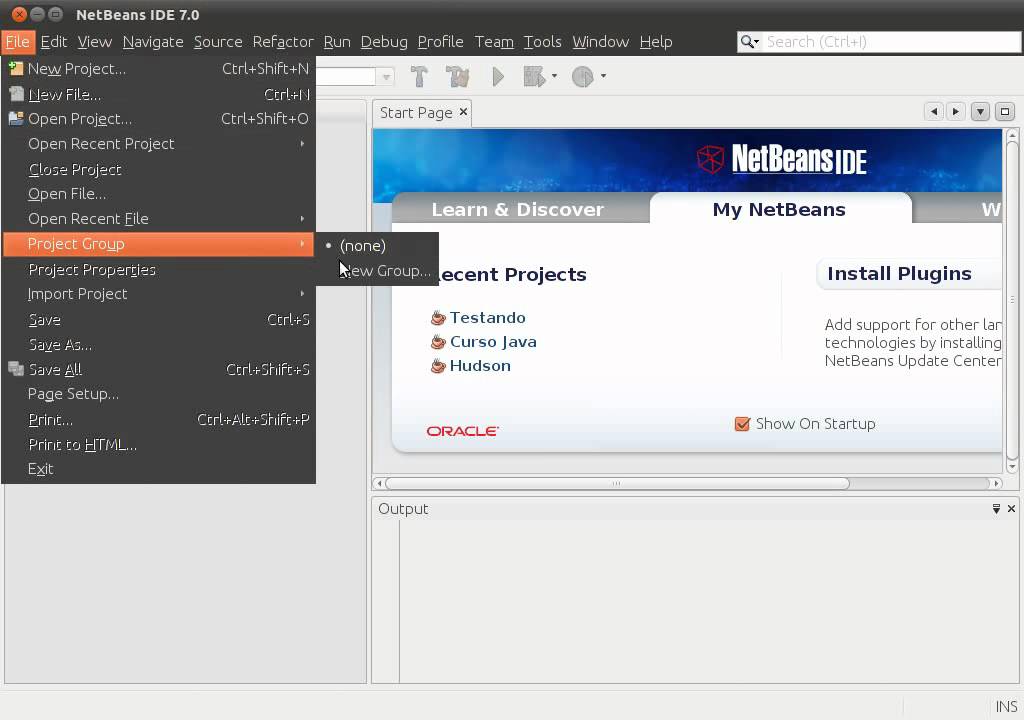Open the Window menu
This screenshot has height=720, width=1024.
pyautogui.click(x=600, y=42)
